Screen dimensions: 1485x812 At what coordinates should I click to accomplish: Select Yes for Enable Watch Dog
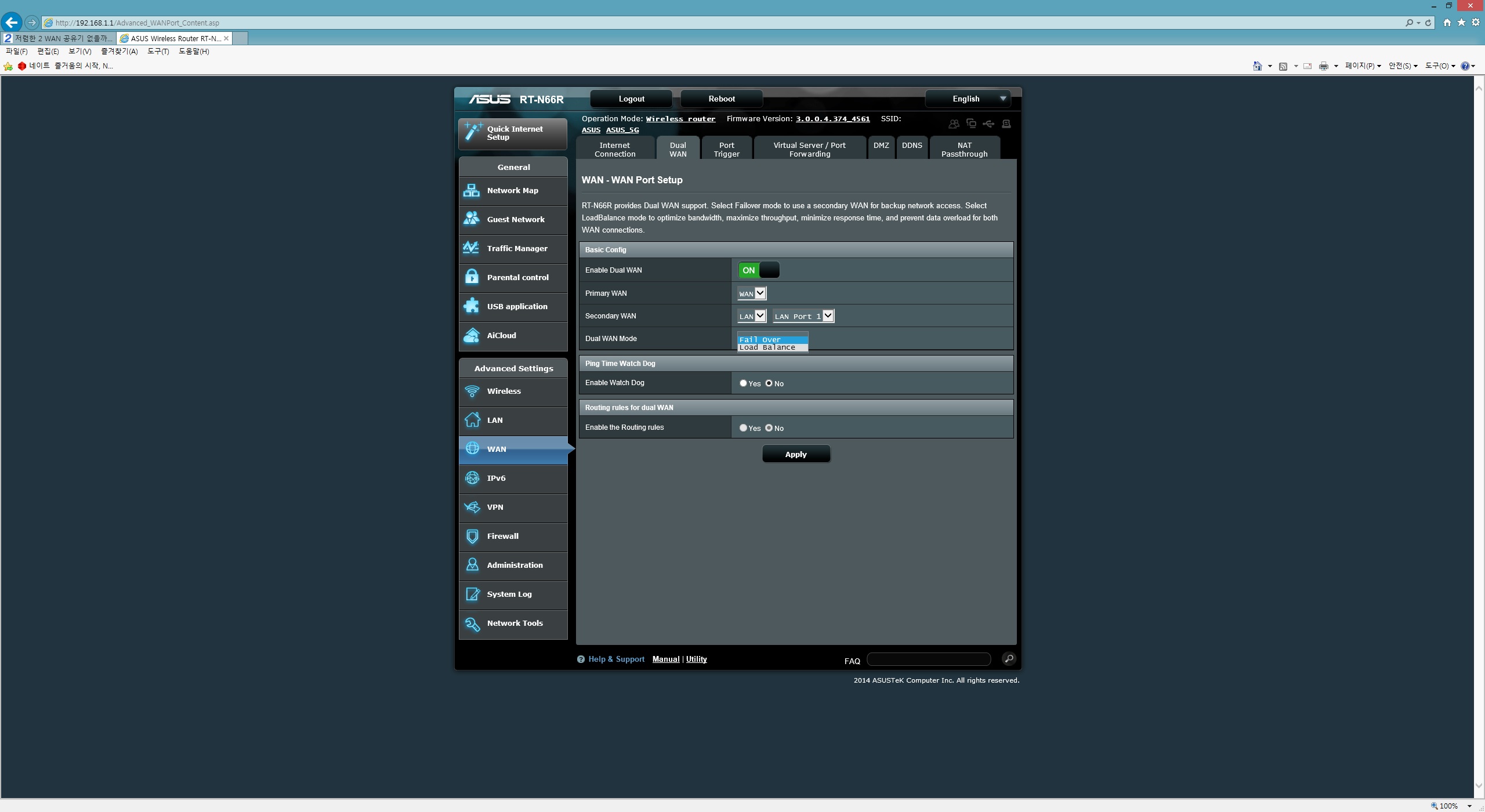point(743,383)
